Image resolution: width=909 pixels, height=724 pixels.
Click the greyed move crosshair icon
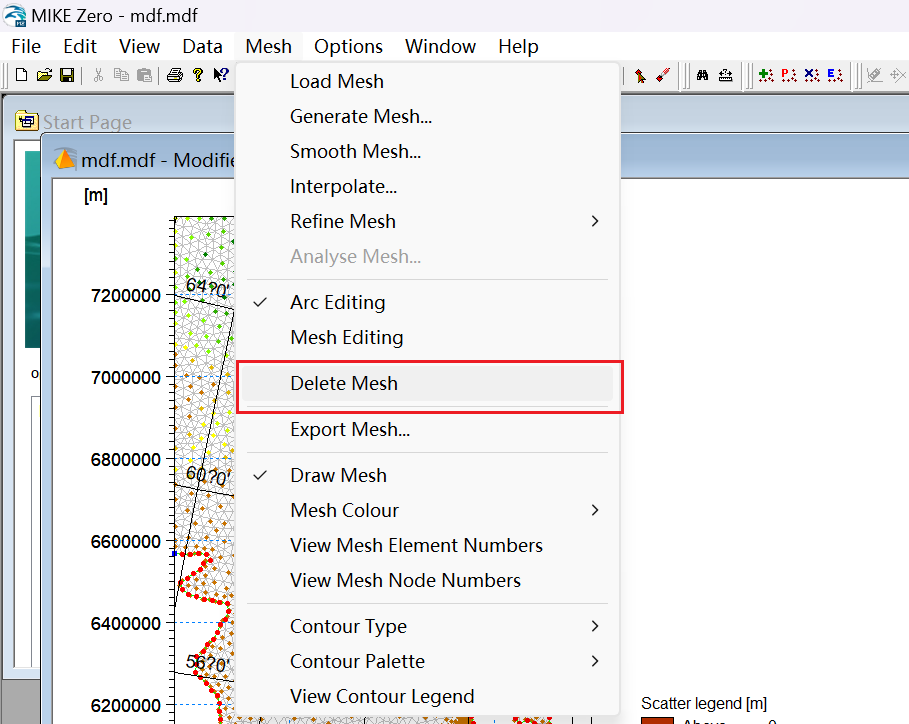click(898, 75)
